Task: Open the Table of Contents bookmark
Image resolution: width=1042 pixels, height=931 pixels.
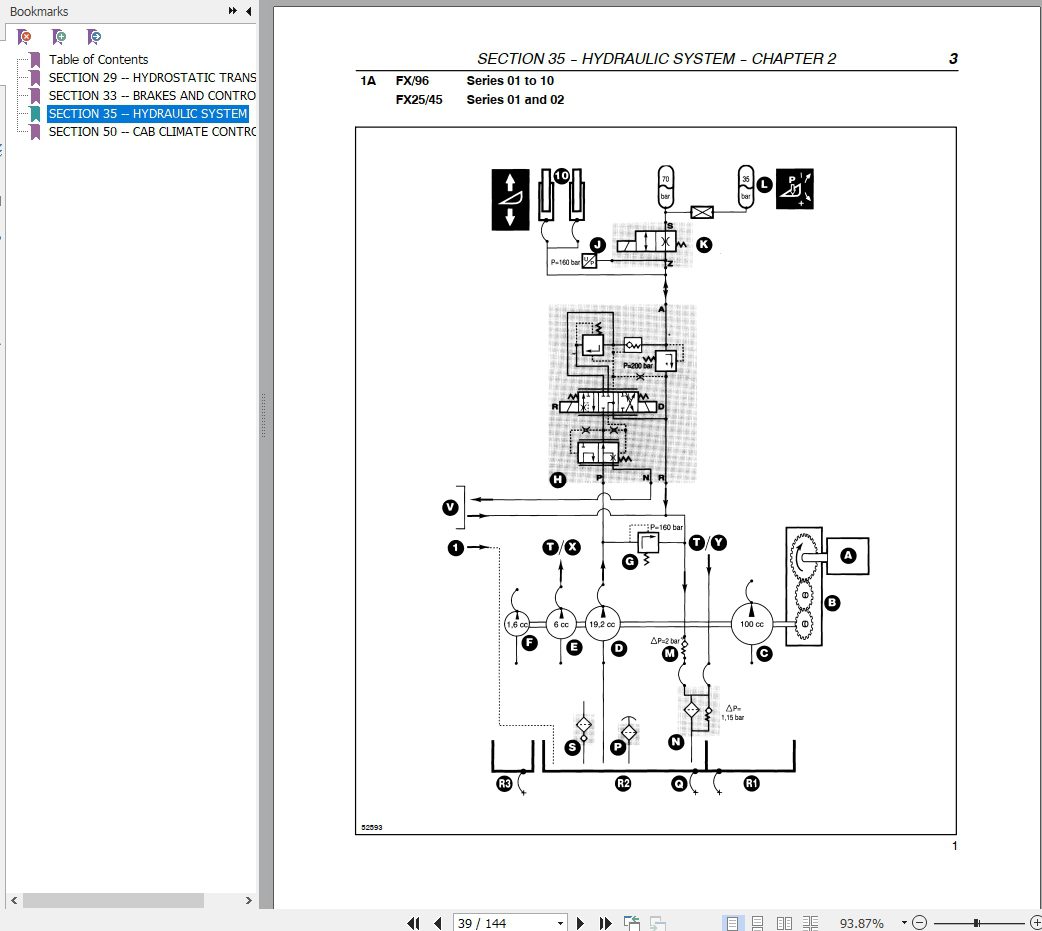Action: click(x=98, y=59)
